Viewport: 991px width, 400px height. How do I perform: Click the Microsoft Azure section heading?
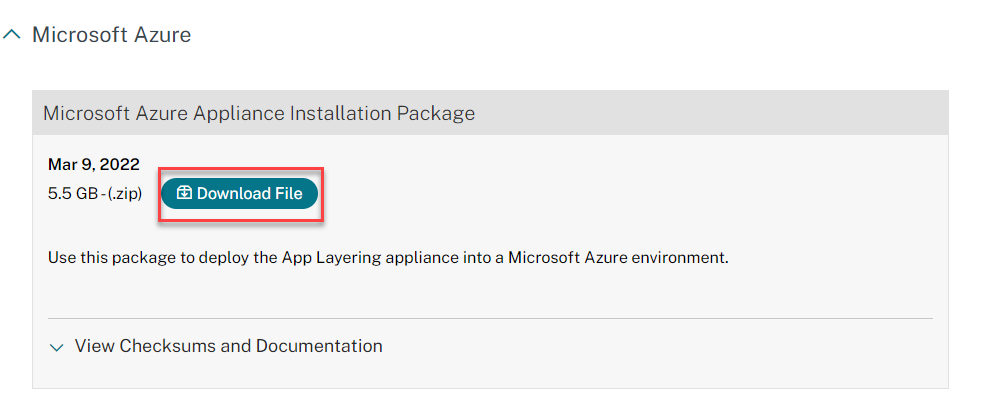(111, 35)
